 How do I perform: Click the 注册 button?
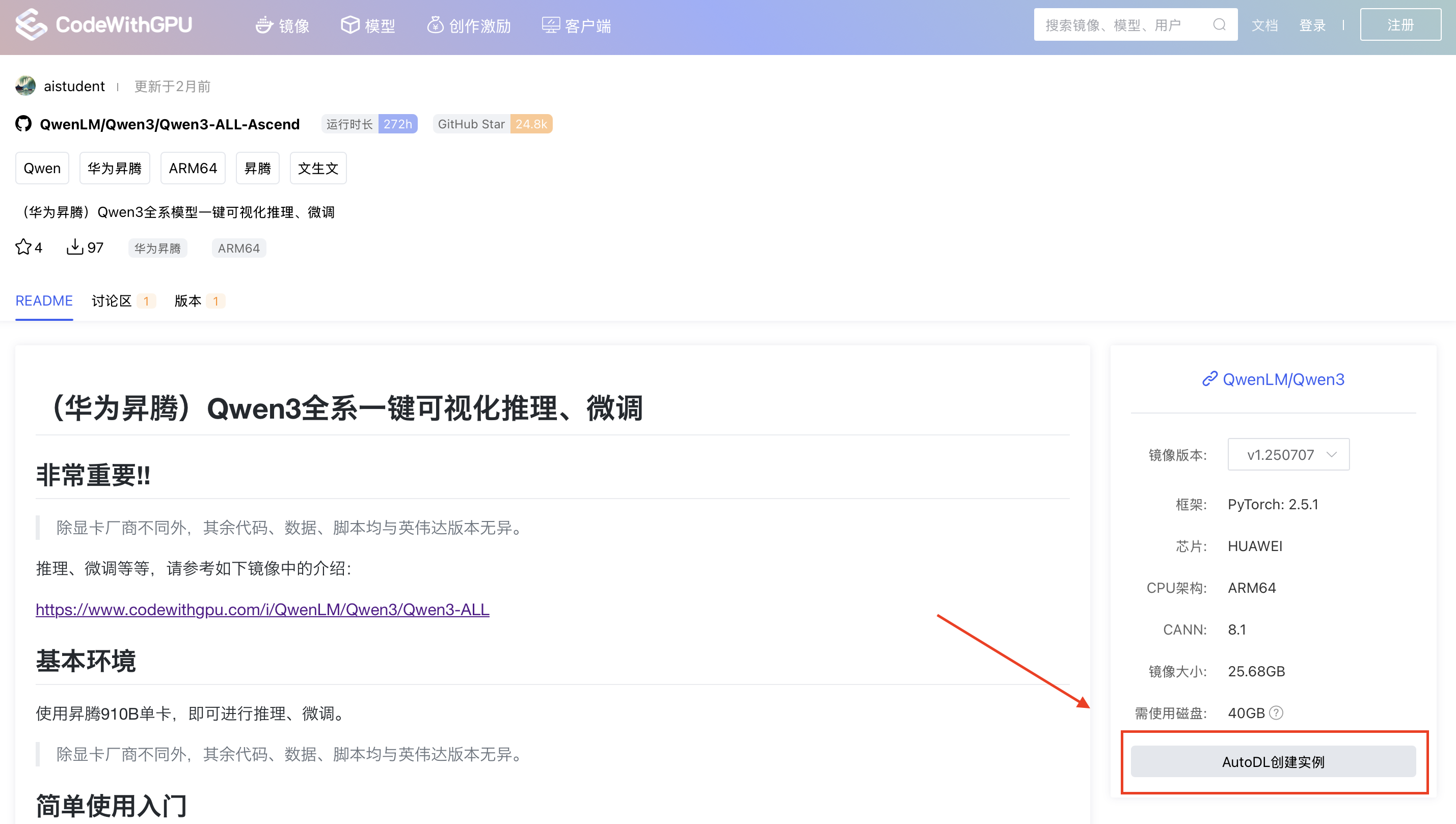[1400, 25]
